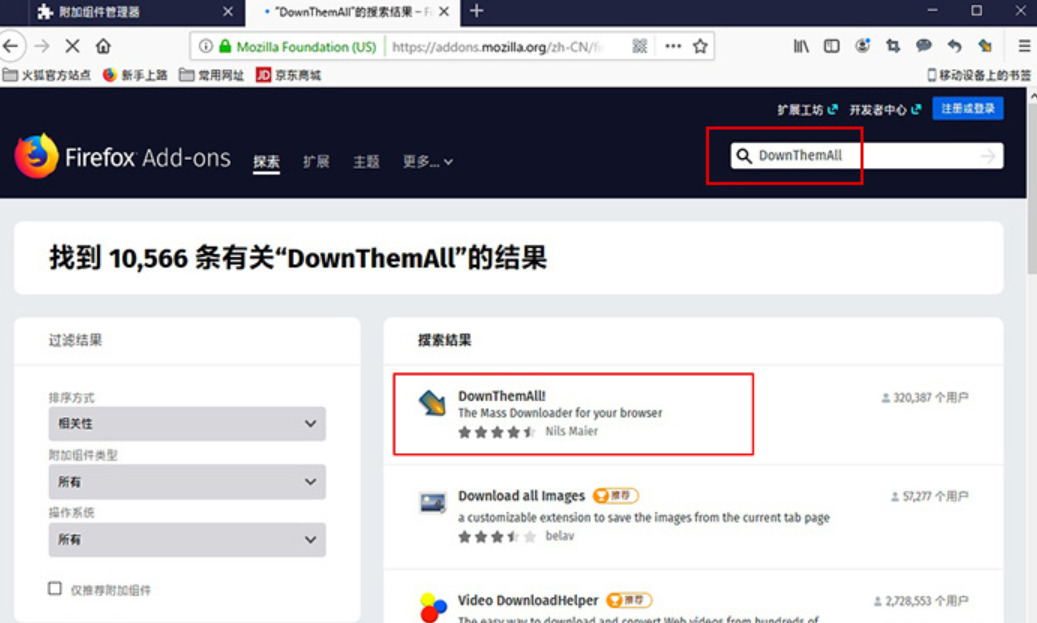This screenshot has height=623, width=1037.
Task: Toggle the 仅推荐附加组件 checkbox
Action: 55,588
